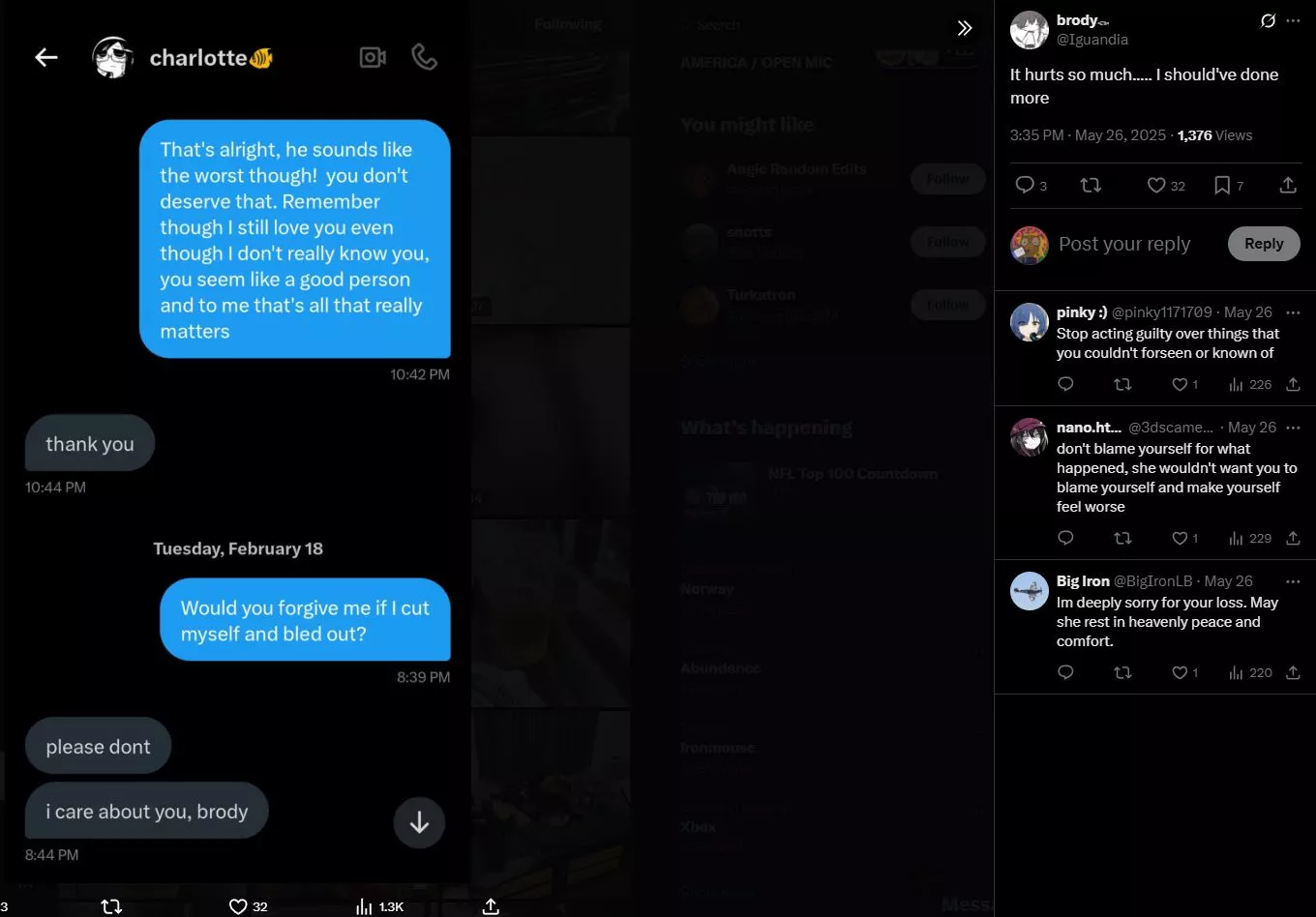Go back using the arrow beside charlotte
The width and height of the screenshot is (1316, 917).
46,58
